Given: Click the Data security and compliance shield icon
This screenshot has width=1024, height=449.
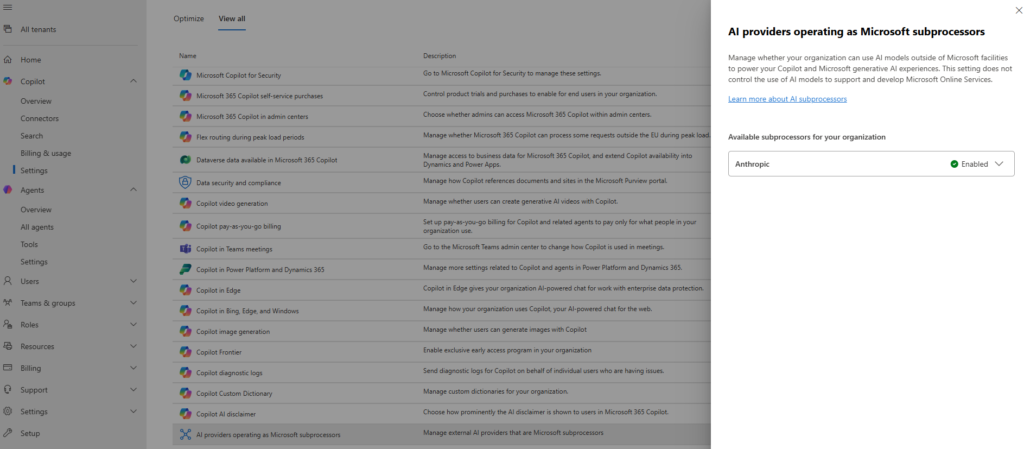Looking at the screenshot, I should 185,182.
